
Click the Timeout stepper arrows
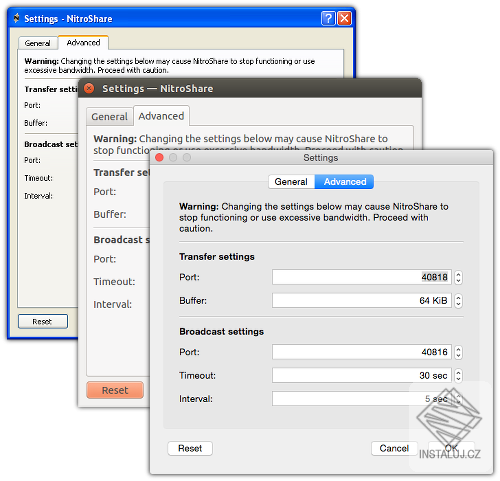pyautogui.click(x=458, y=376)
